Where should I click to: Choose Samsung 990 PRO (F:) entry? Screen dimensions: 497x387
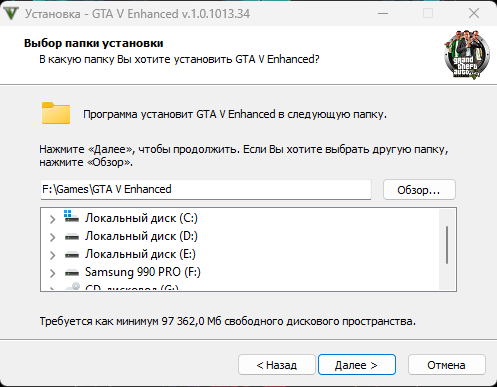pos(143,272)
